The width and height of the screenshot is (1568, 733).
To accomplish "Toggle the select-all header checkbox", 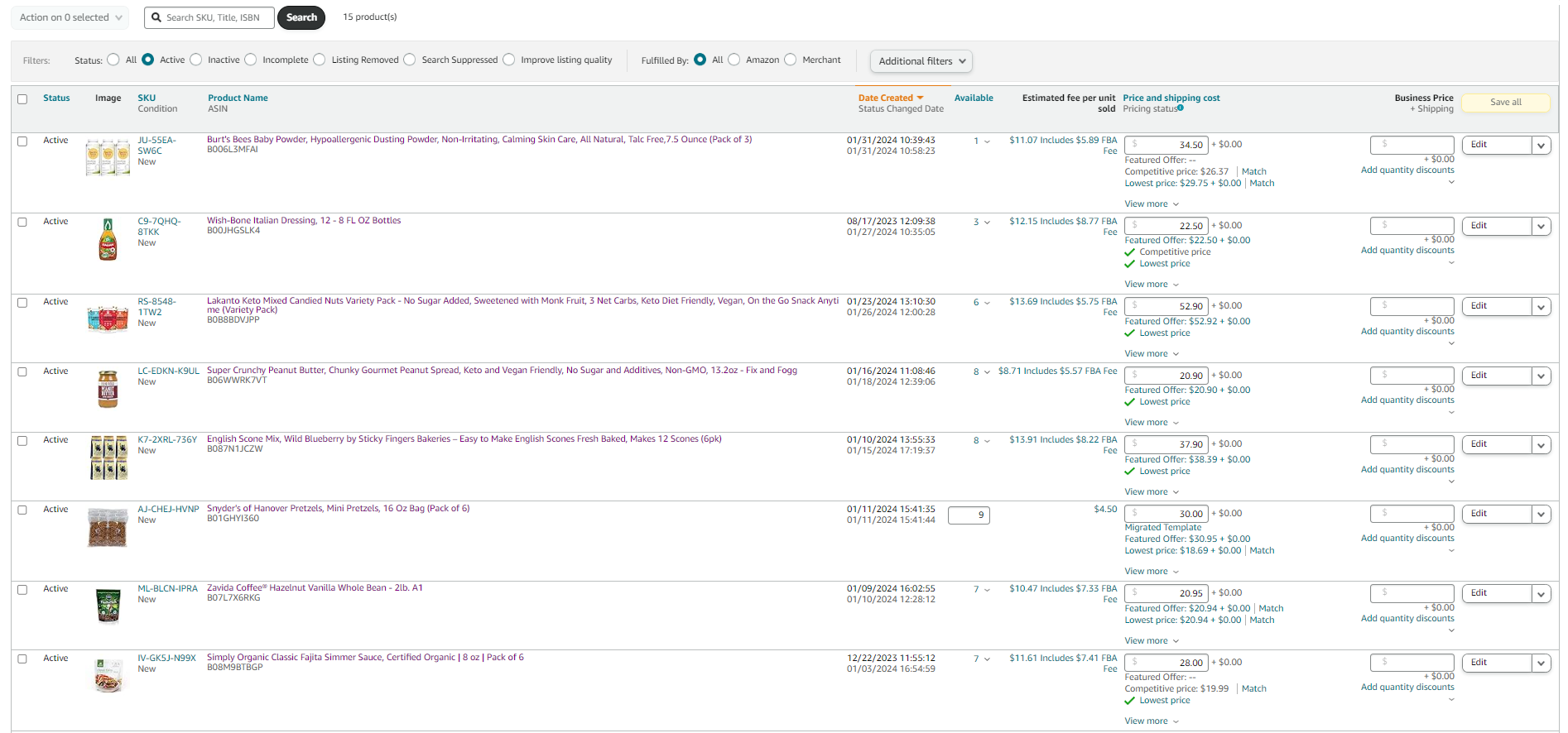I will click(x=22, y=99).
